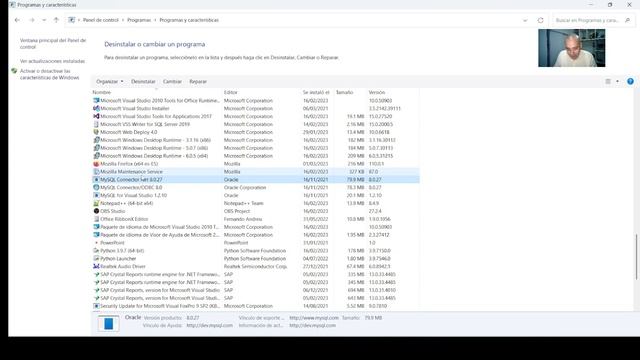Click the vertical scrollbar thumb
The width and height of the screenshot is (640, 360).
[636, 257]
